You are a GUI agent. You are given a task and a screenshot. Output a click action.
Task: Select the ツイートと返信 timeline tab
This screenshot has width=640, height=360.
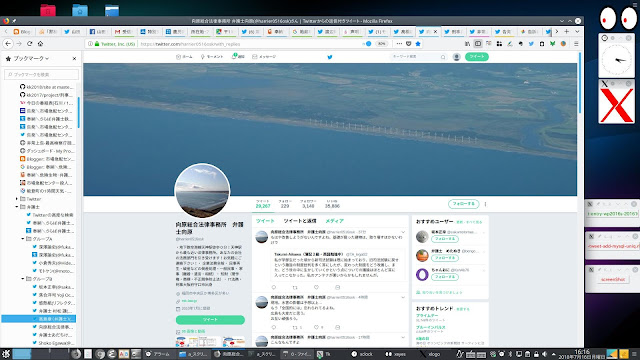click(x=300, y=221)
